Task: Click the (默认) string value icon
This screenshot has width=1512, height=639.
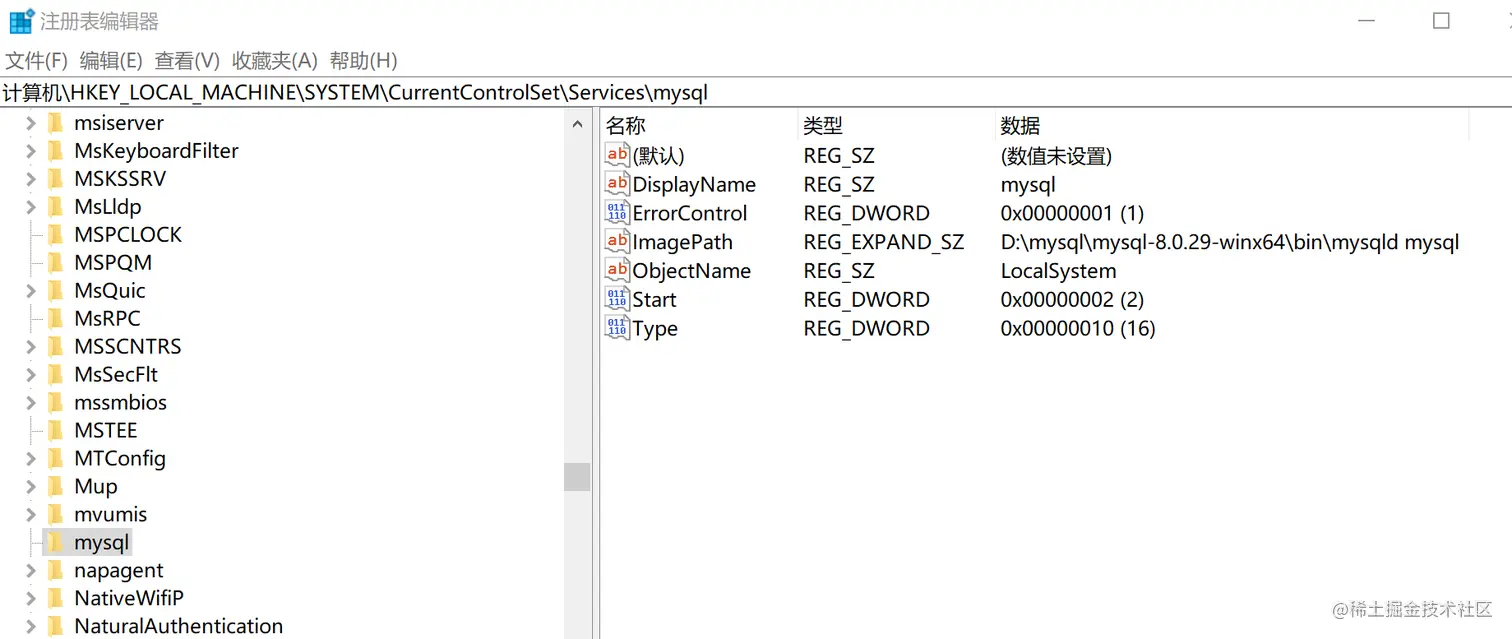Action: click(x=617, y=155)
